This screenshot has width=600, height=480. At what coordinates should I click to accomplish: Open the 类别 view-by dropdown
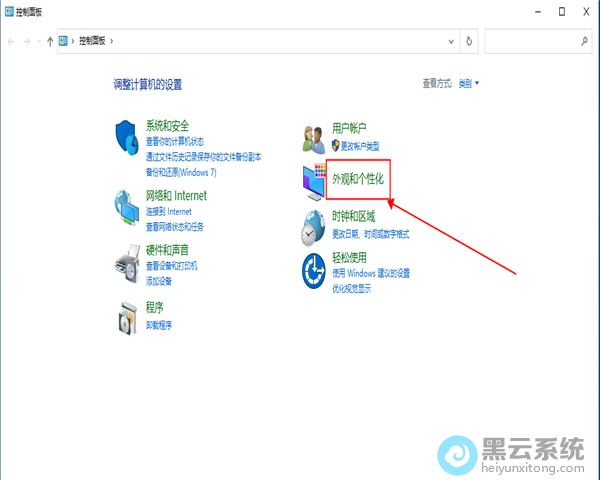(469, 84)
